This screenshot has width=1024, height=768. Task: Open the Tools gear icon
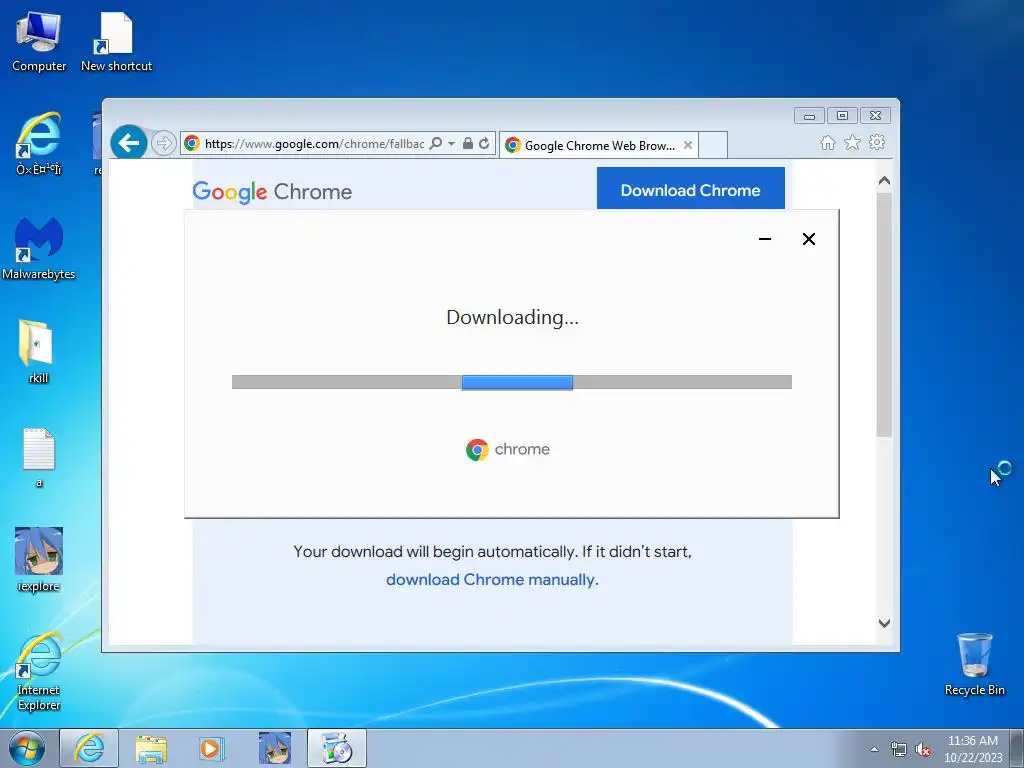click(877, 142)
